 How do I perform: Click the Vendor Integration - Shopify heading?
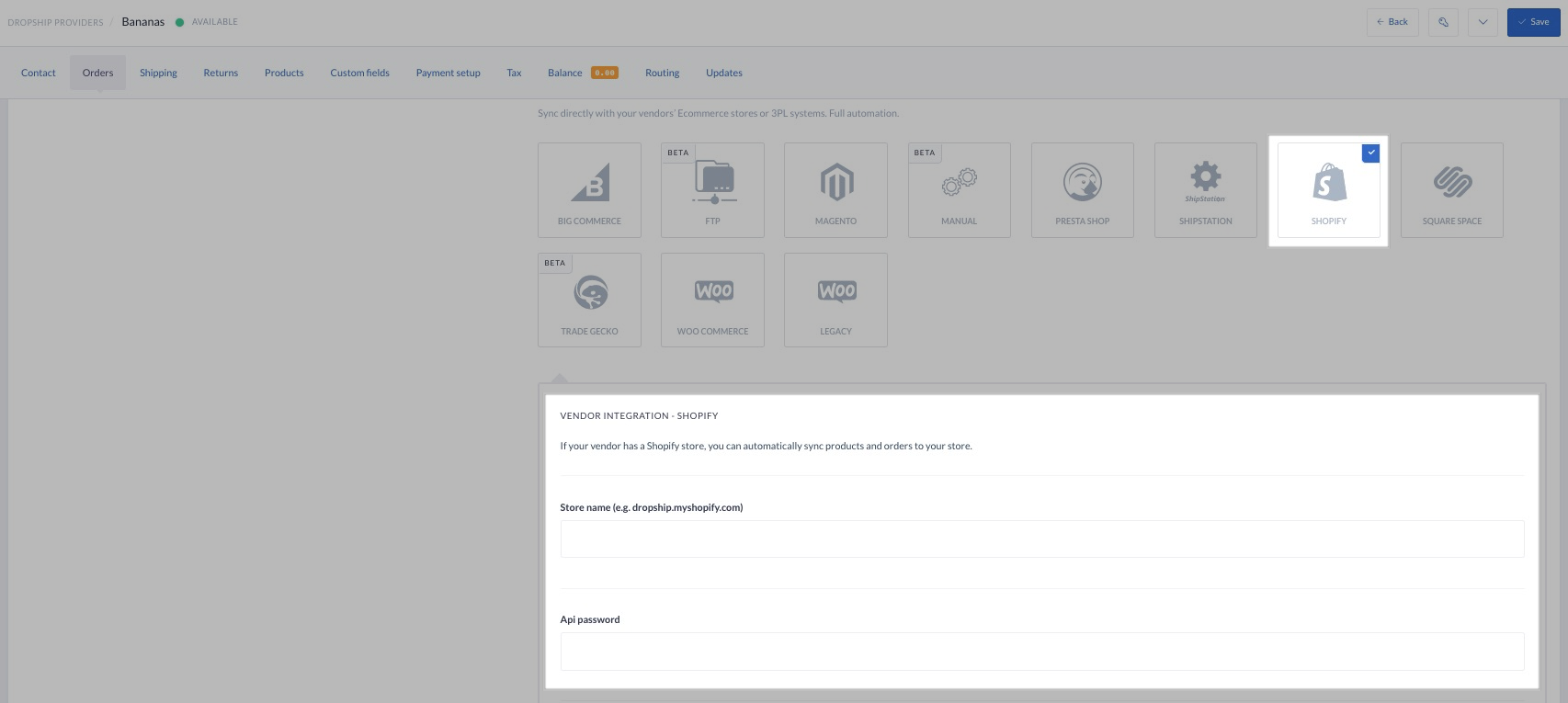639,415
